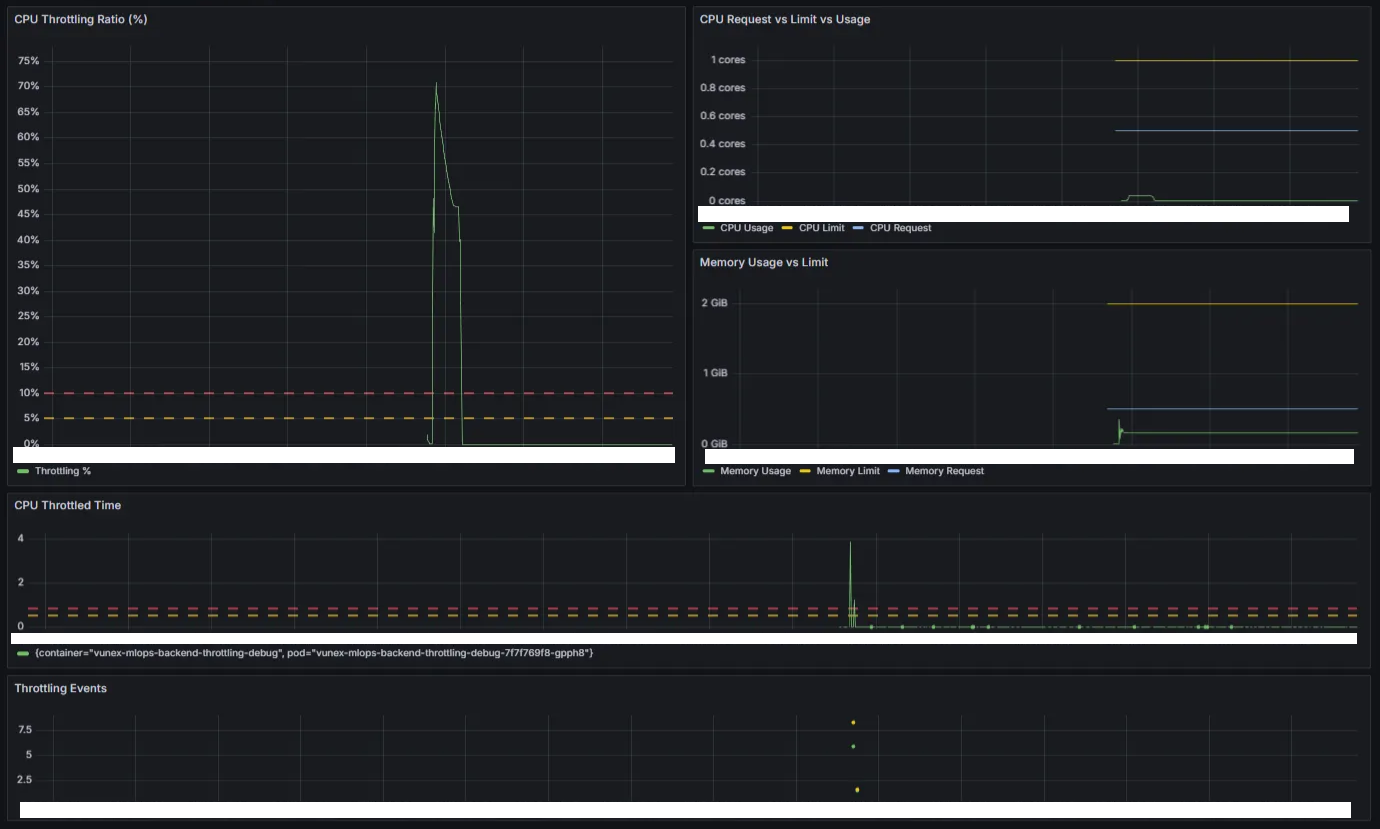Screen dimensions: 1380x829
Task: Click the yellow CPU Limit legend marker
Action: [786, 227]
